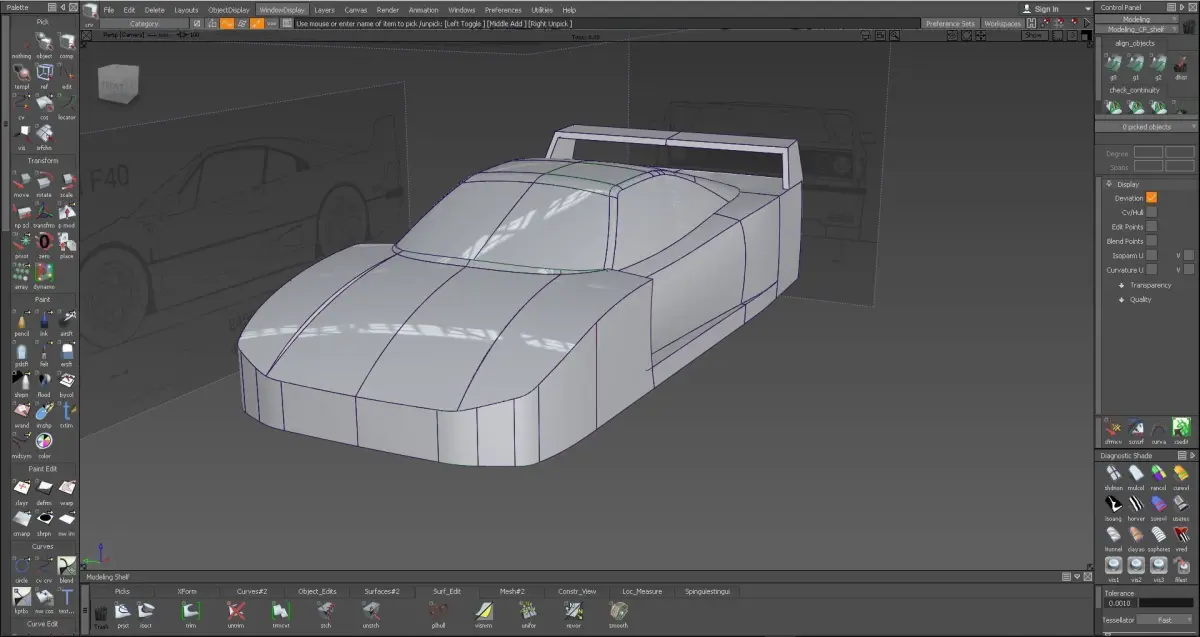Viewport: 1200px width, 637px height.
Task: Open the Utilities menu
Action: [542, 10]
